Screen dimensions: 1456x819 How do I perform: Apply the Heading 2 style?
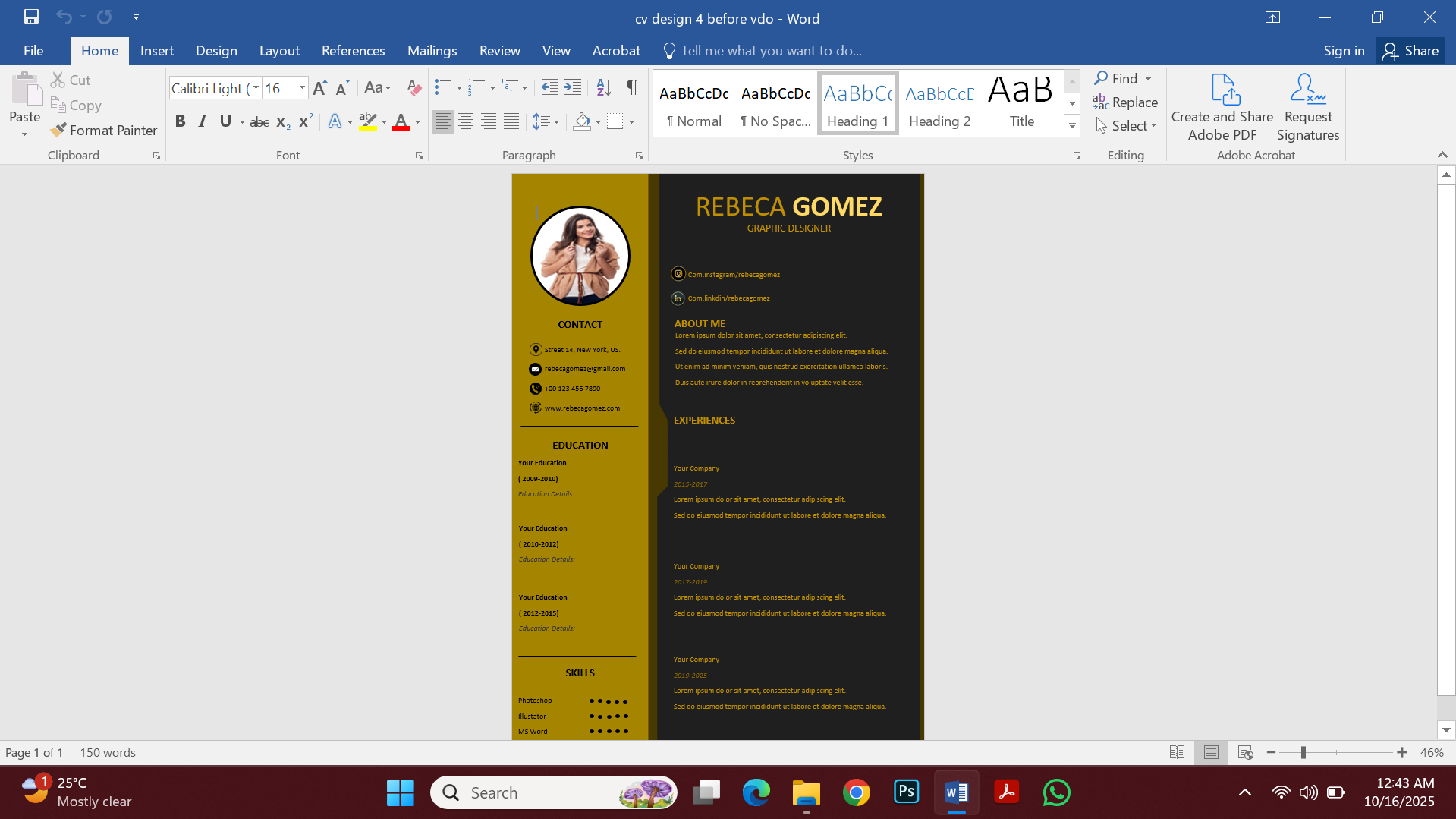coord(939,102)
